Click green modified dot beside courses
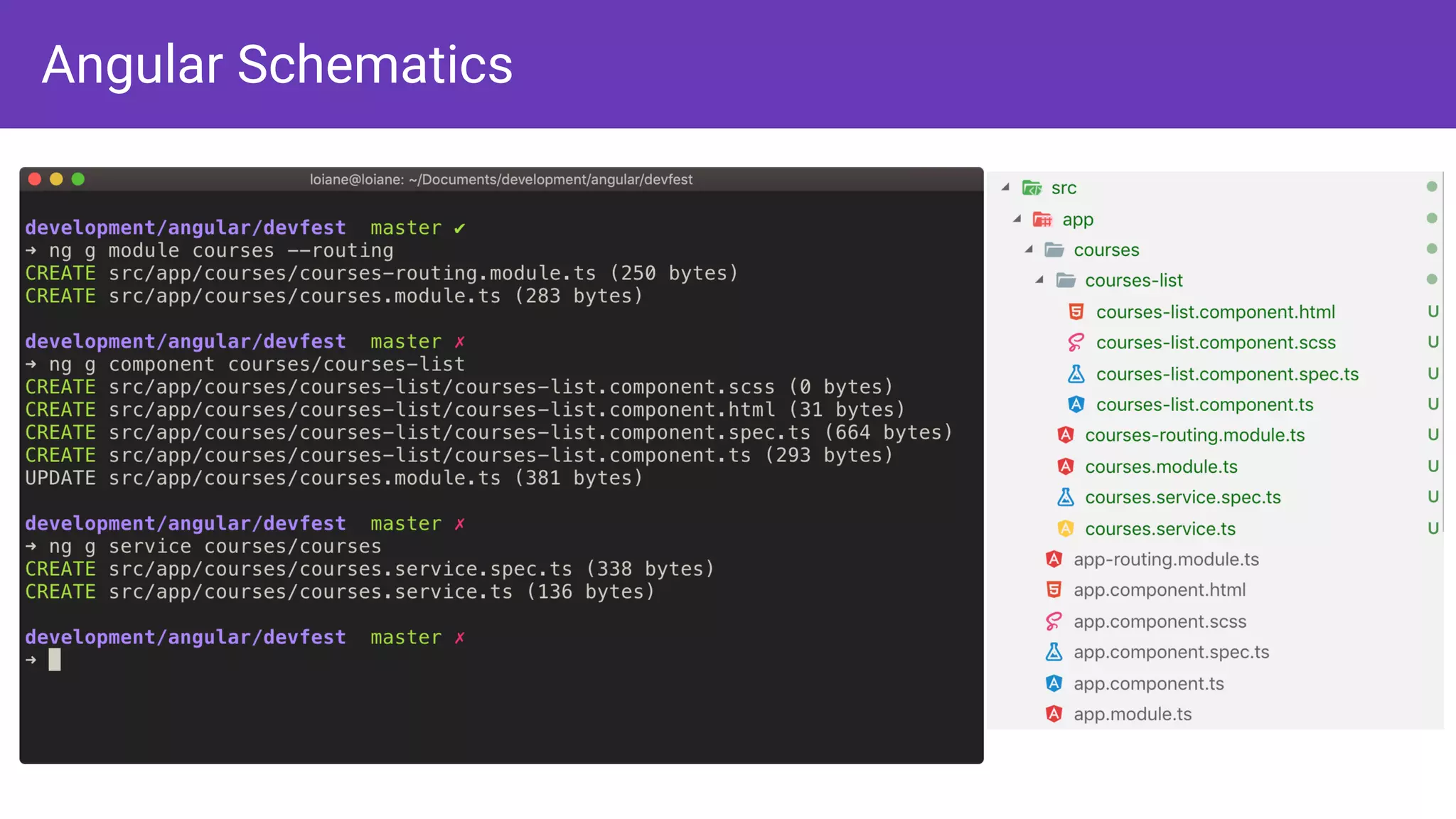The image size is (1456, 819). coord(1432,249)
